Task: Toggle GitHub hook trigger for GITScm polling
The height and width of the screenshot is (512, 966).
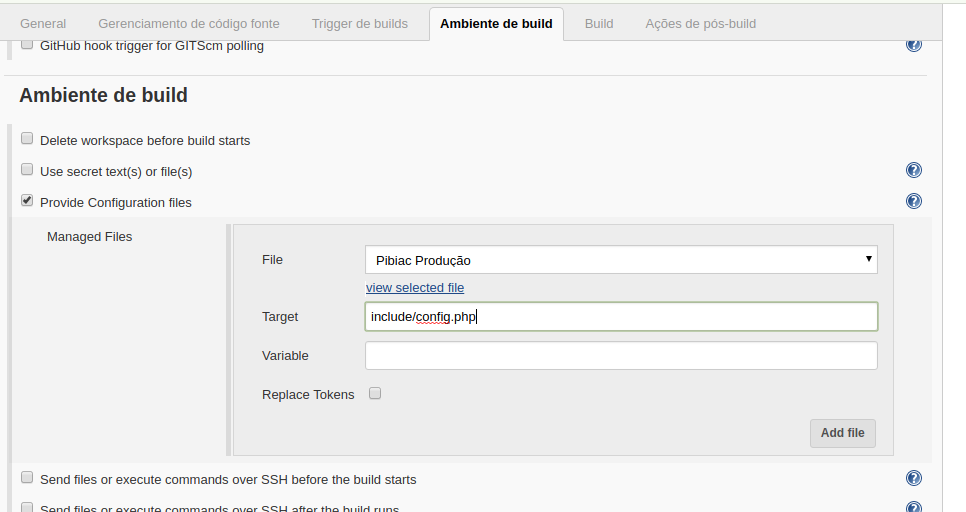Action: (x=27, y=44)
